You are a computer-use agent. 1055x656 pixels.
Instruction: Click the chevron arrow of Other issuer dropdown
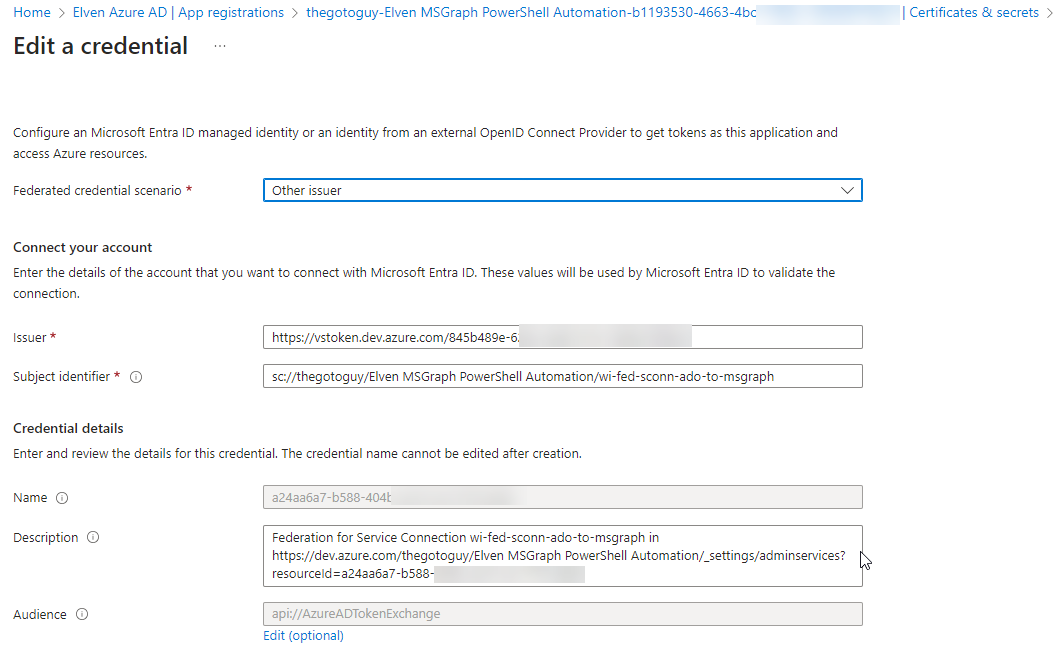847,190
